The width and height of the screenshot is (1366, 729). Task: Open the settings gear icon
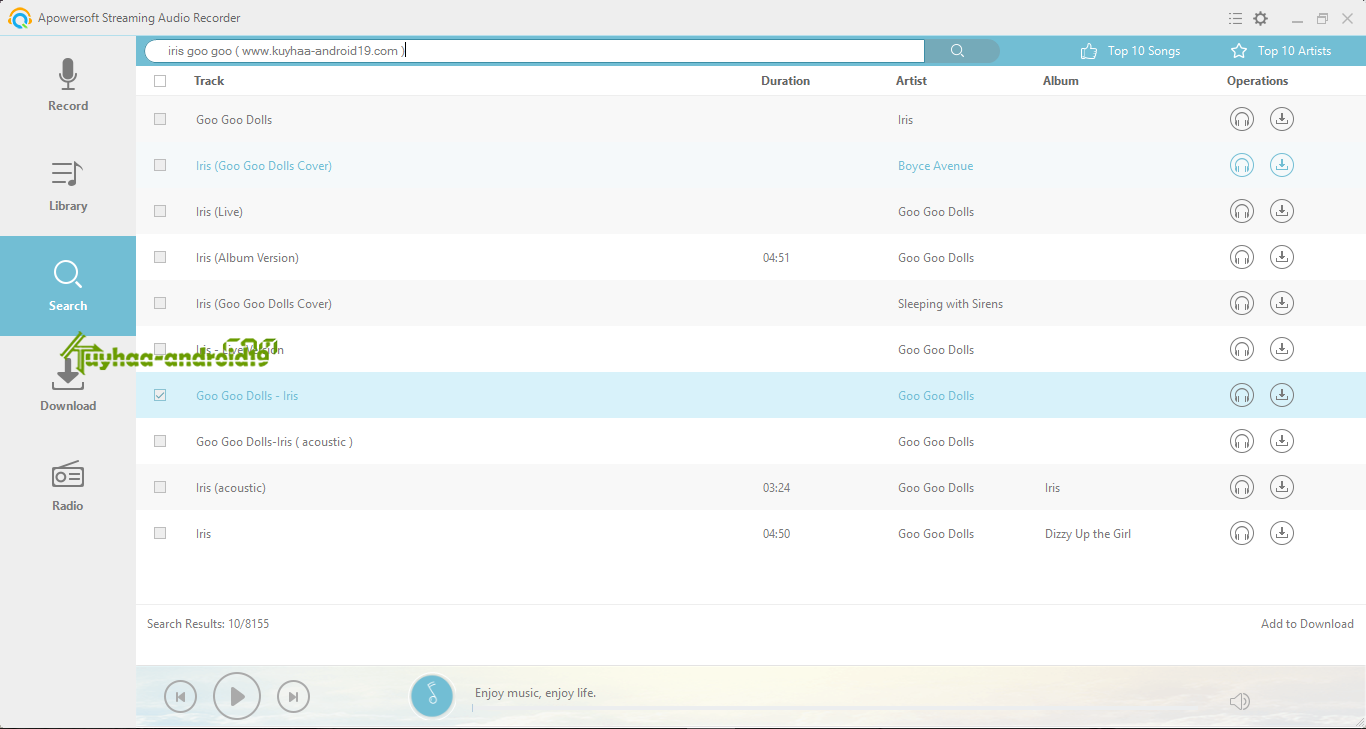click(x=1261, y=18)
